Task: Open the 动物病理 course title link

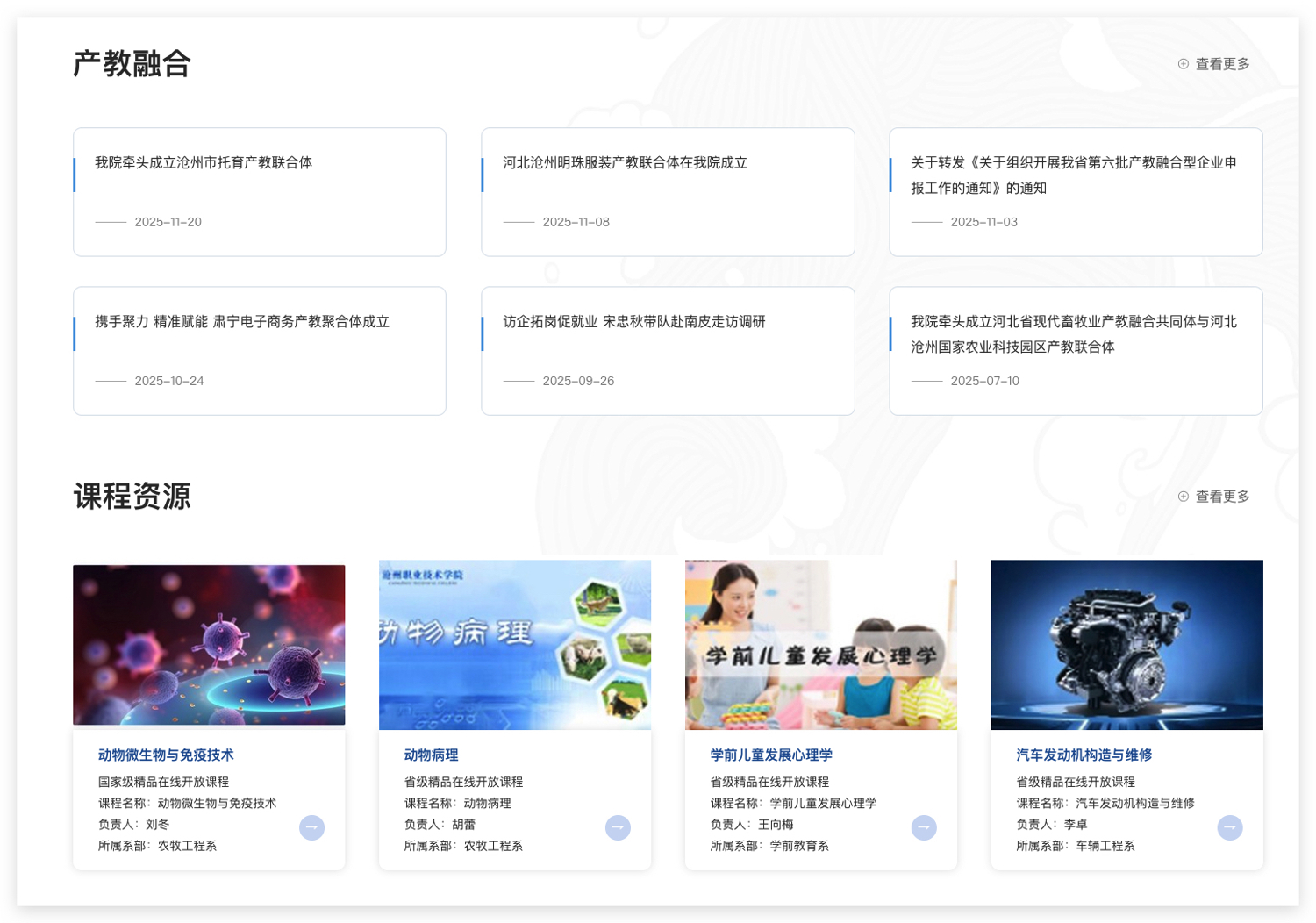Action: [x=431, y=755]
